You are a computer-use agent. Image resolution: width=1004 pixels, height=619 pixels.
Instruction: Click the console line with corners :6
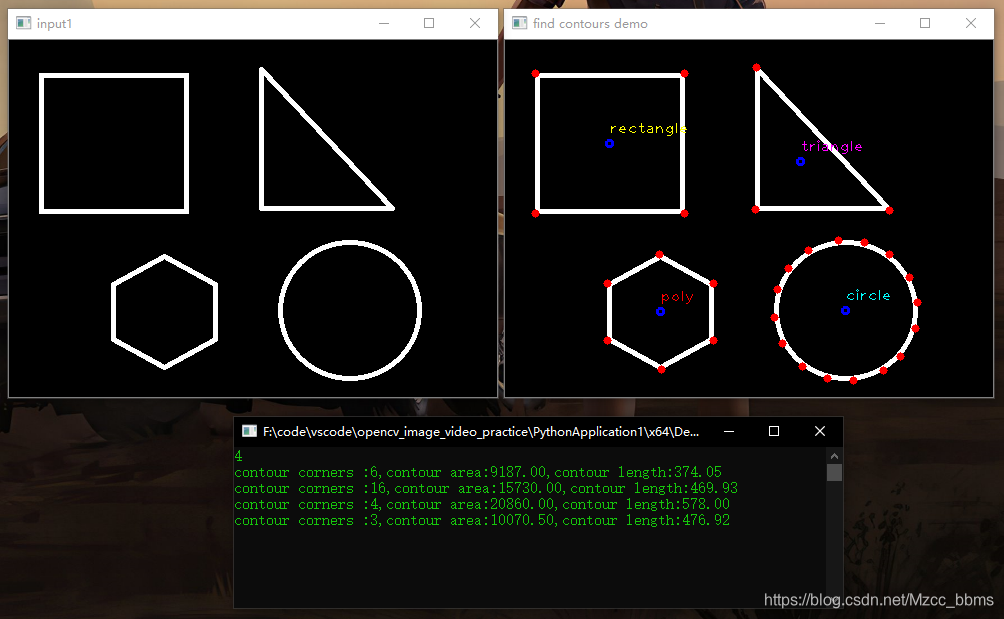(x=478, y=472)
